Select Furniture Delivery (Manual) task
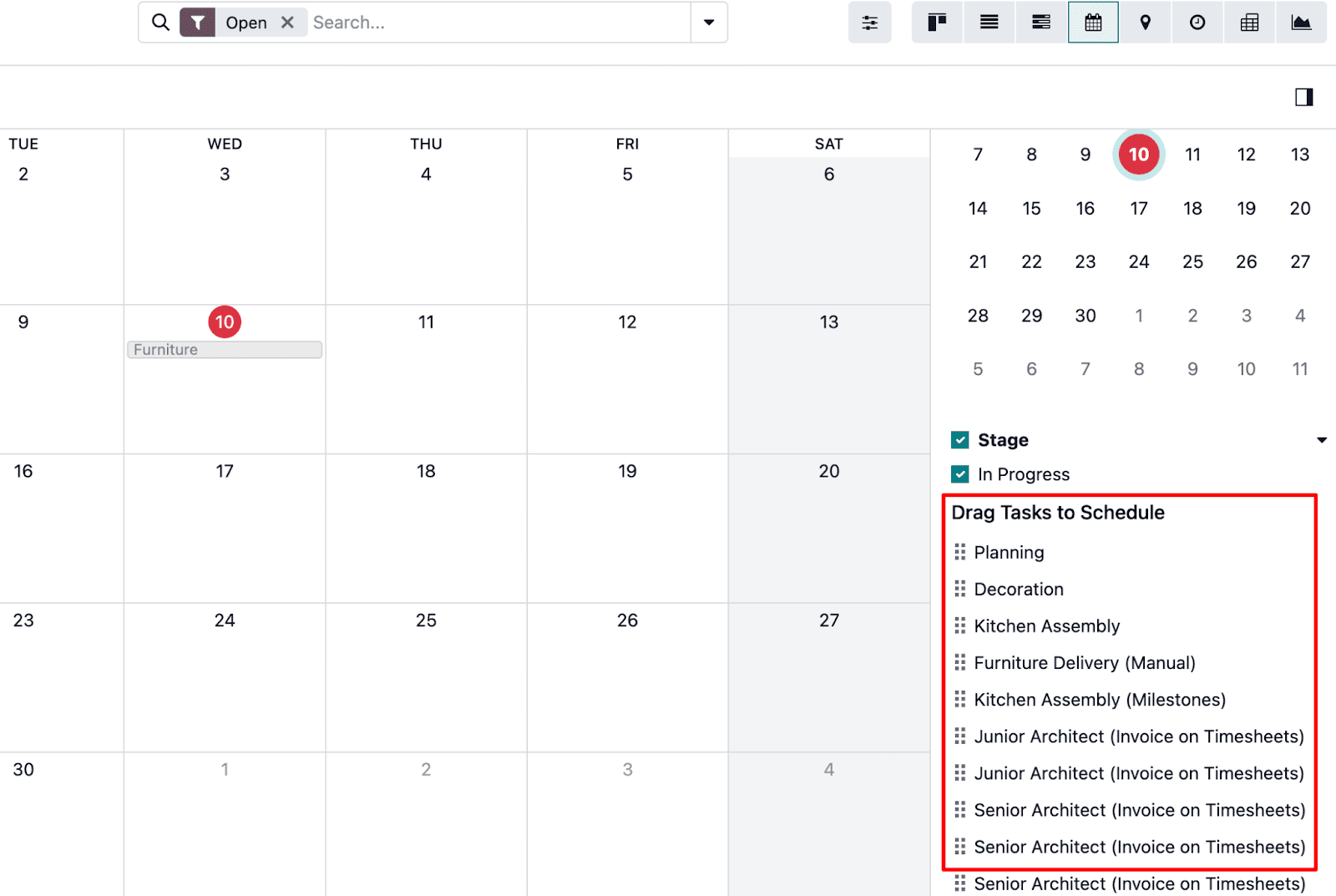Screen dimensions: 1336x896 point(1084,663)
